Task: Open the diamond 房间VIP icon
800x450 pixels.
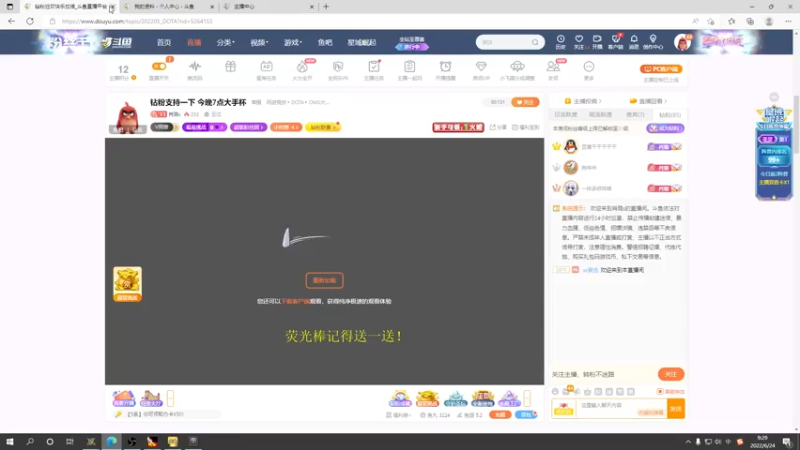Action: (481, 70)
